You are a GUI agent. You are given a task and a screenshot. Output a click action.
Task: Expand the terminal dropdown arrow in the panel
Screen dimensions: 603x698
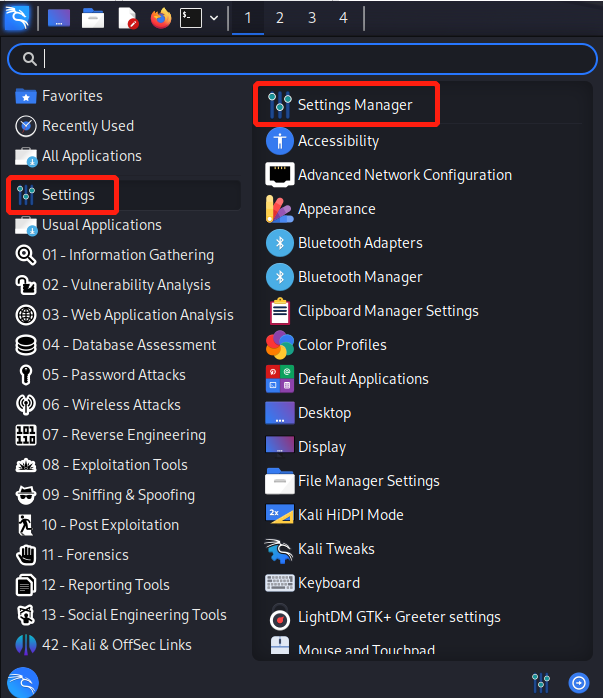(x=213, y=18)
